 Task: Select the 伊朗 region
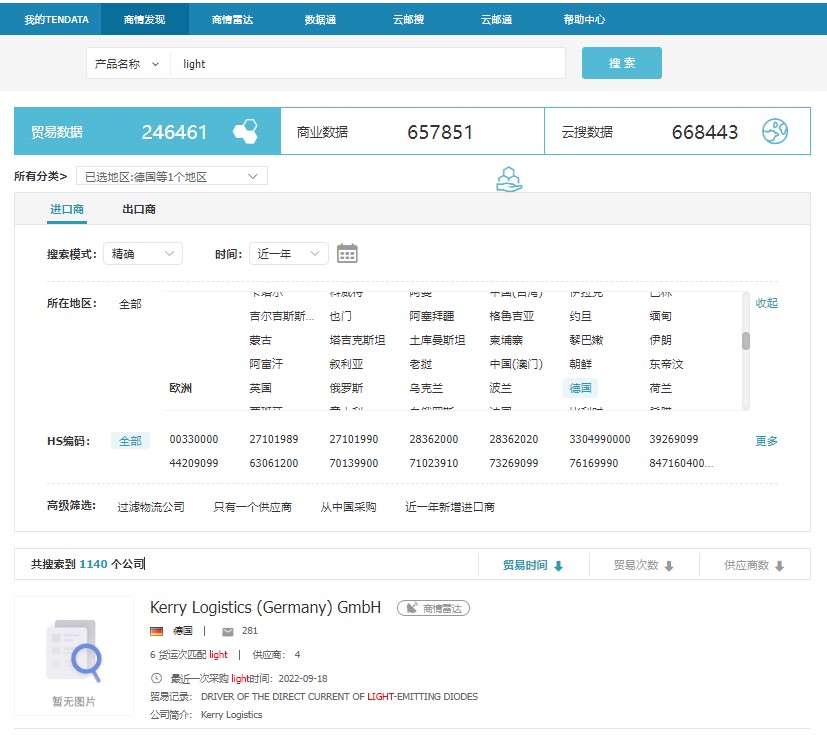tap(660, 340)
